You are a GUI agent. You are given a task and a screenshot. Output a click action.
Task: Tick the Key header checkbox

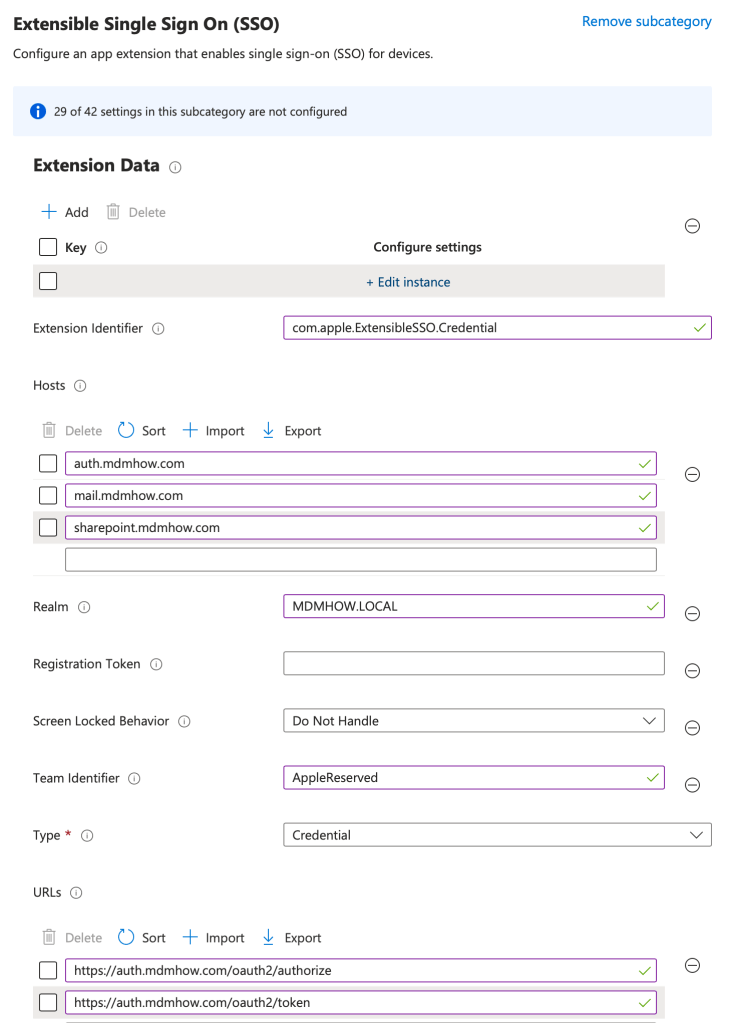pos(48,247)
